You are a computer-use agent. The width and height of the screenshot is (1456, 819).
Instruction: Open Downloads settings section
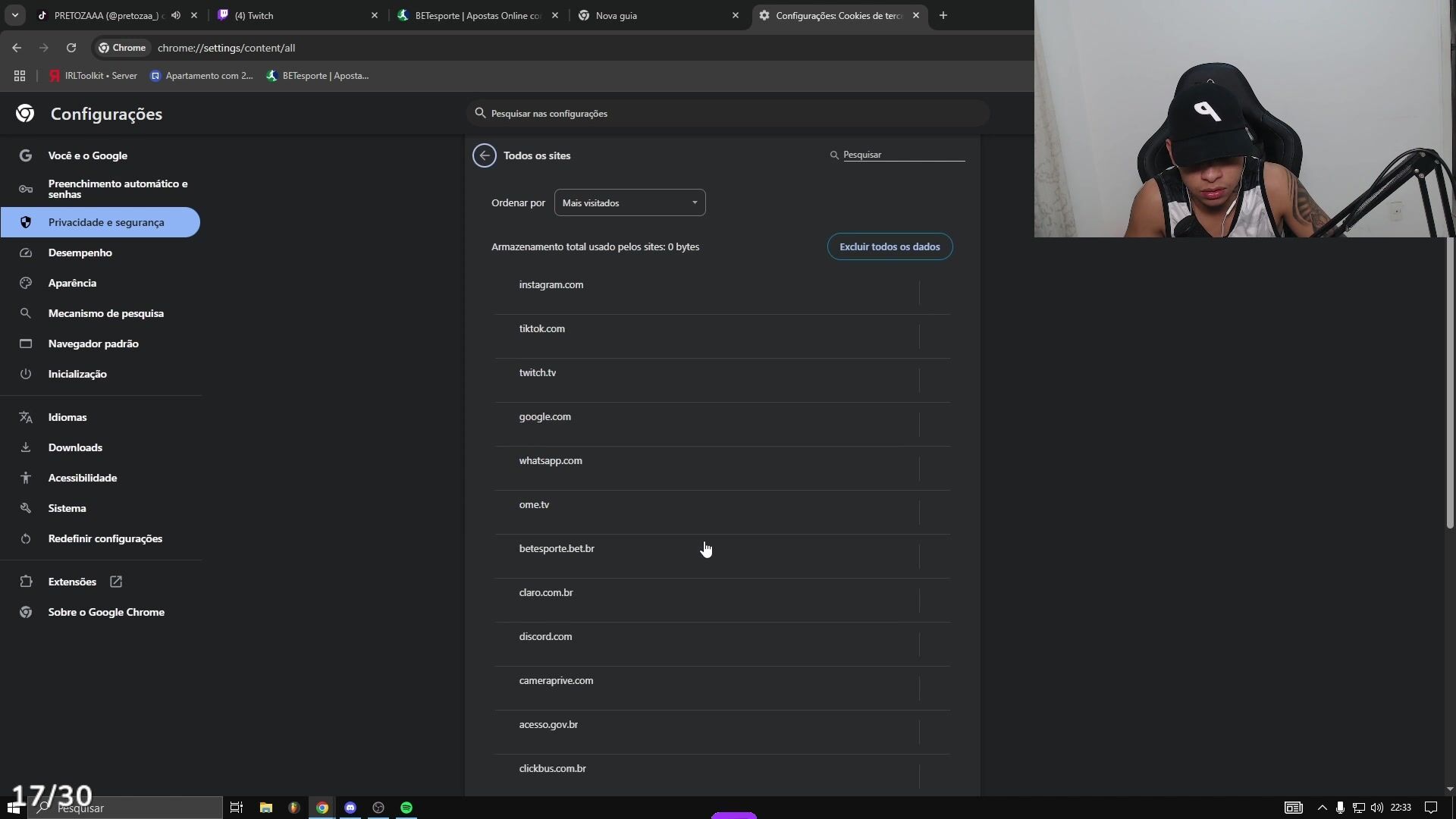coord(101,447)
